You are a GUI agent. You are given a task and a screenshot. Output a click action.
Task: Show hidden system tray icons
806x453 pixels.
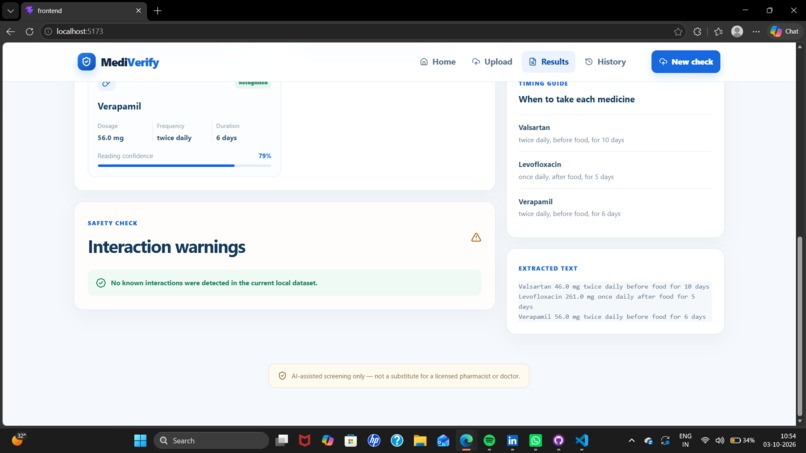point(632,441)
